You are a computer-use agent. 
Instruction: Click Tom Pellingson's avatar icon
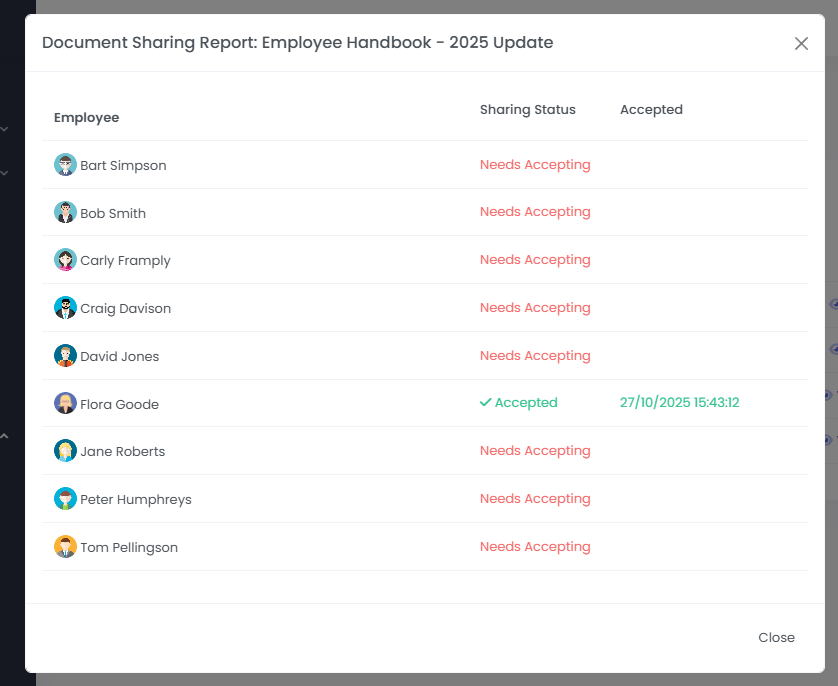pos(65,547)
